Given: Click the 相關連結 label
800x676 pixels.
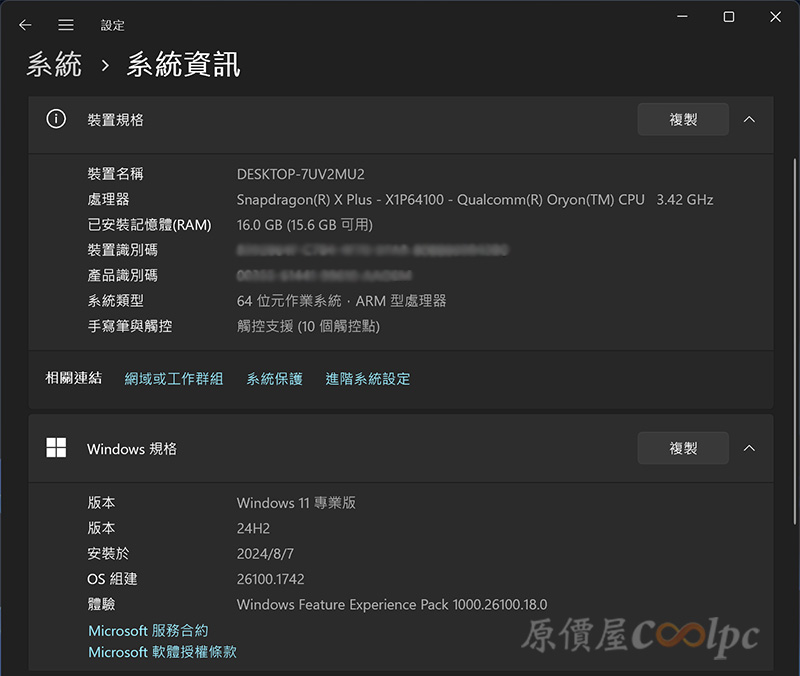Looking at the screenshot, I should (73, 378).
